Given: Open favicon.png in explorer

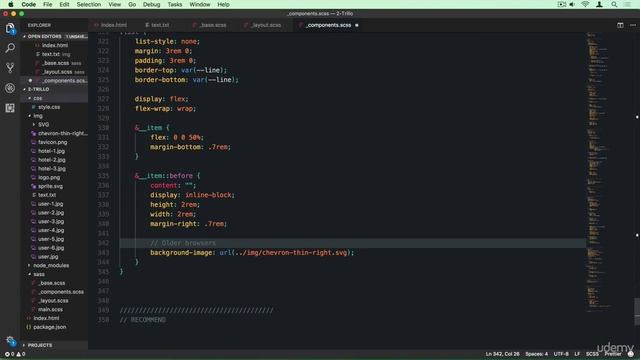Looking at the screenshot, I should pos(53,142).
